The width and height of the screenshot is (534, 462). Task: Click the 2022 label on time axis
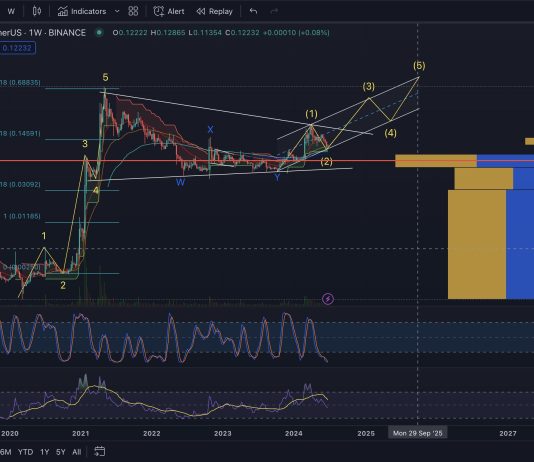click(152, 433)
